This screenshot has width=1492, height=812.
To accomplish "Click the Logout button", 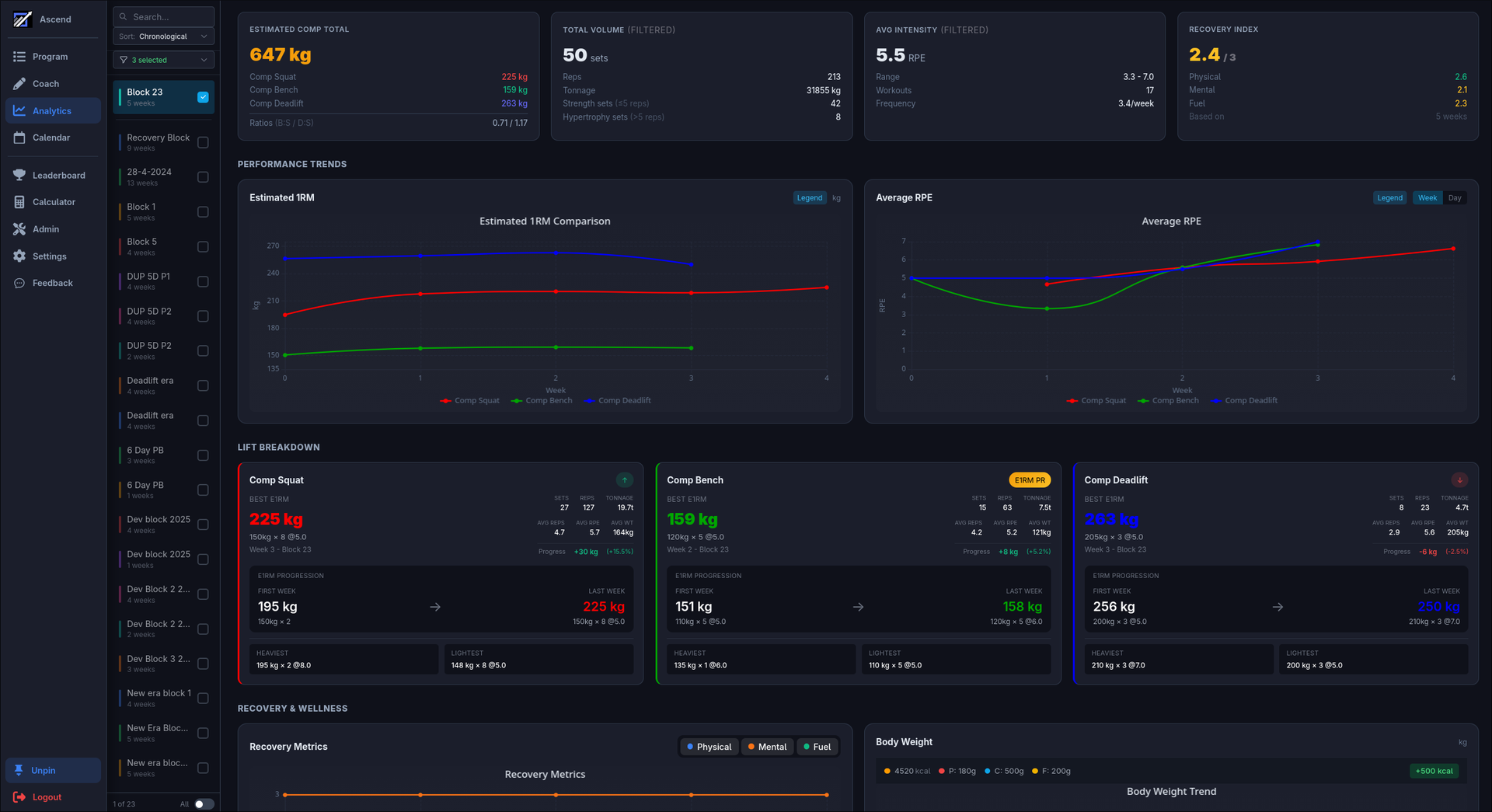I will [x=37, y=796].
